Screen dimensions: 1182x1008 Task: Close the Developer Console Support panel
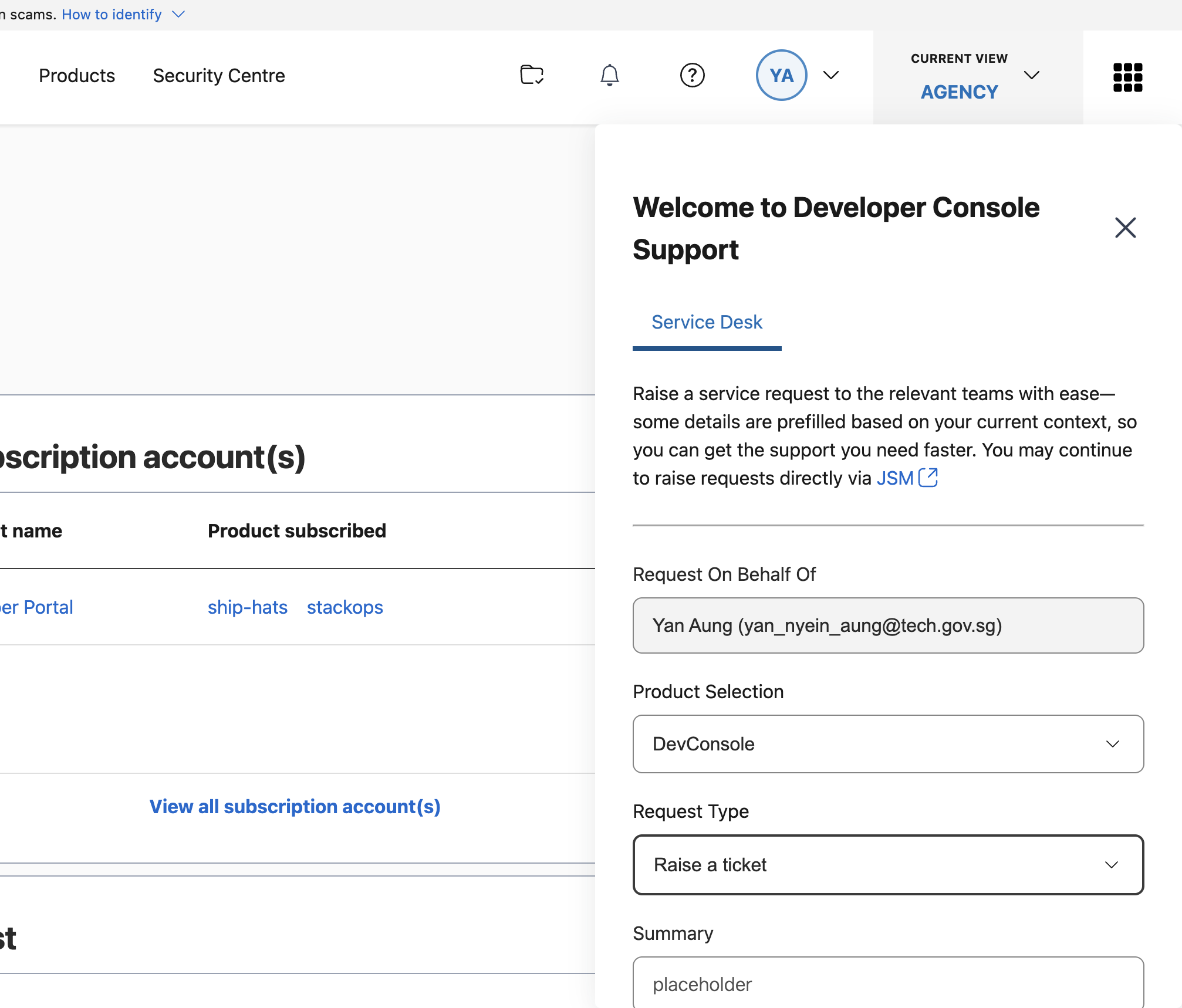pos(1125,228)
